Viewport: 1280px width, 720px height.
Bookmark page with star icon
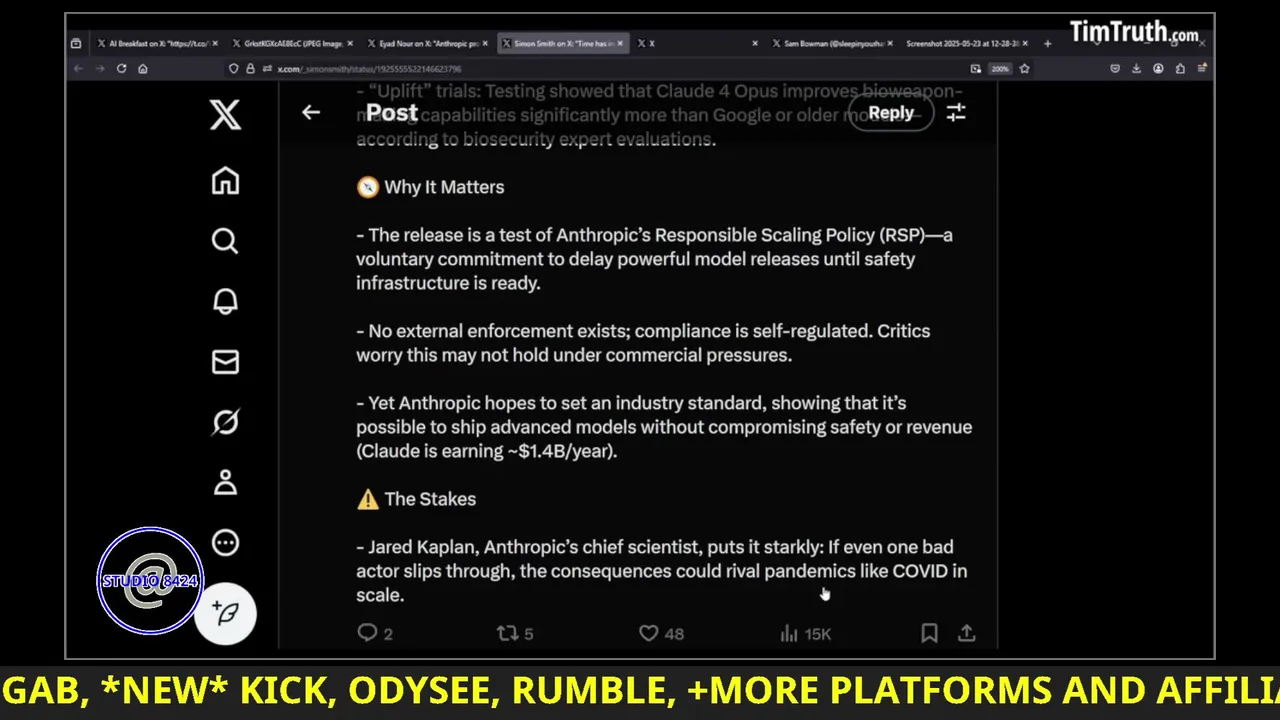coord(1024,69)
